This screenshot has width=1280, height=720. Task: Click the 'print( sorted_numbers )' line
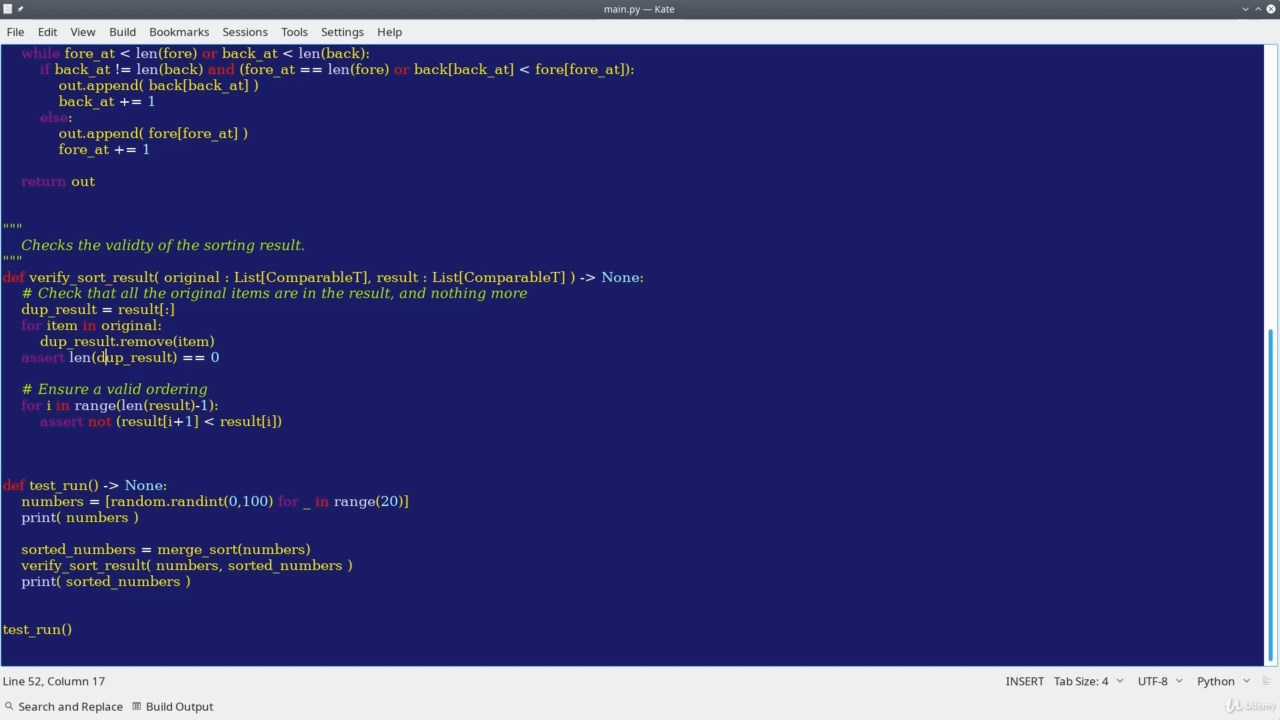pos(106,581)
